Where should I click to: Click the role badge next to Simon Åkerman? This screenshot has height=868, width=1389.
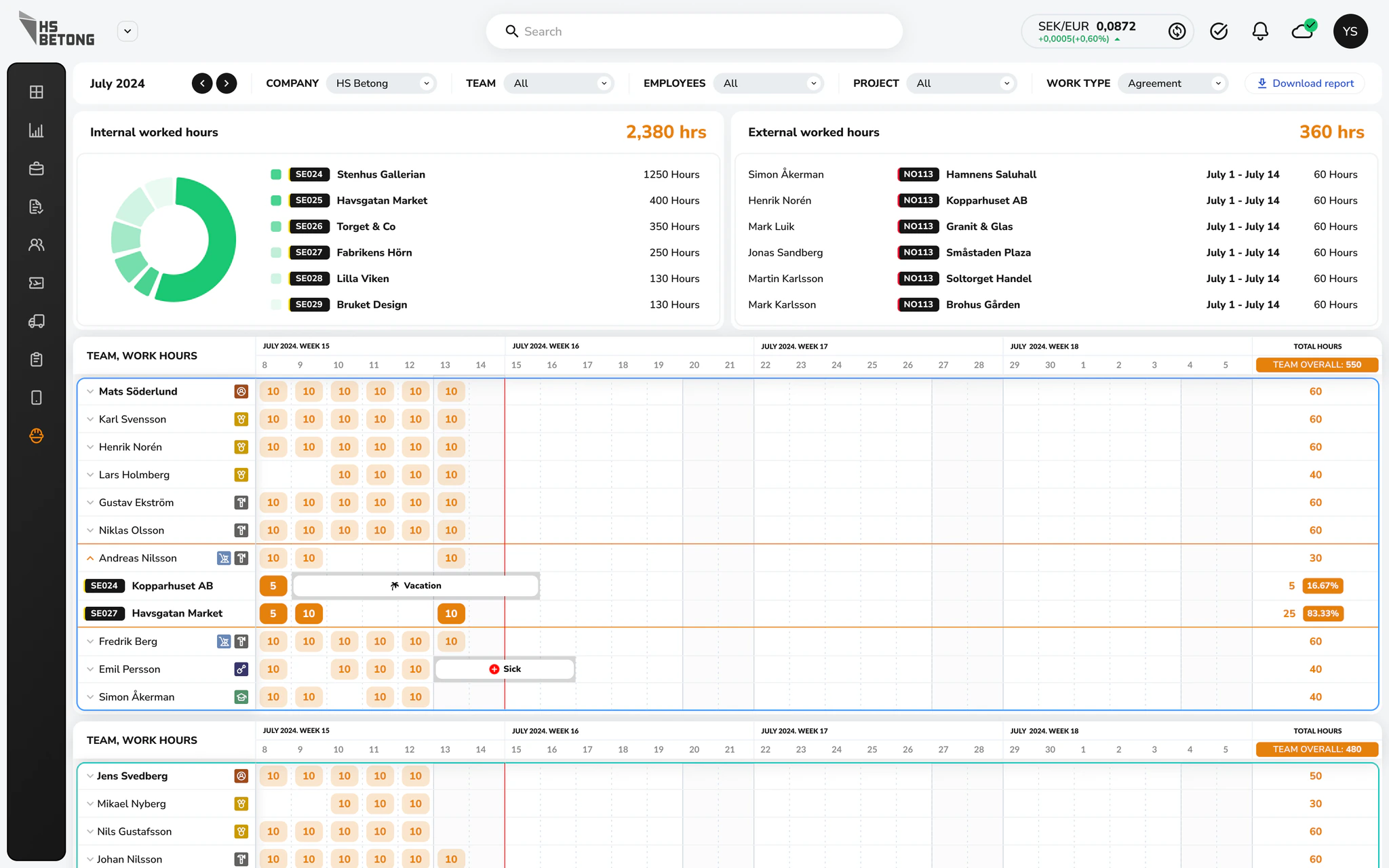[x=241, y=697]
